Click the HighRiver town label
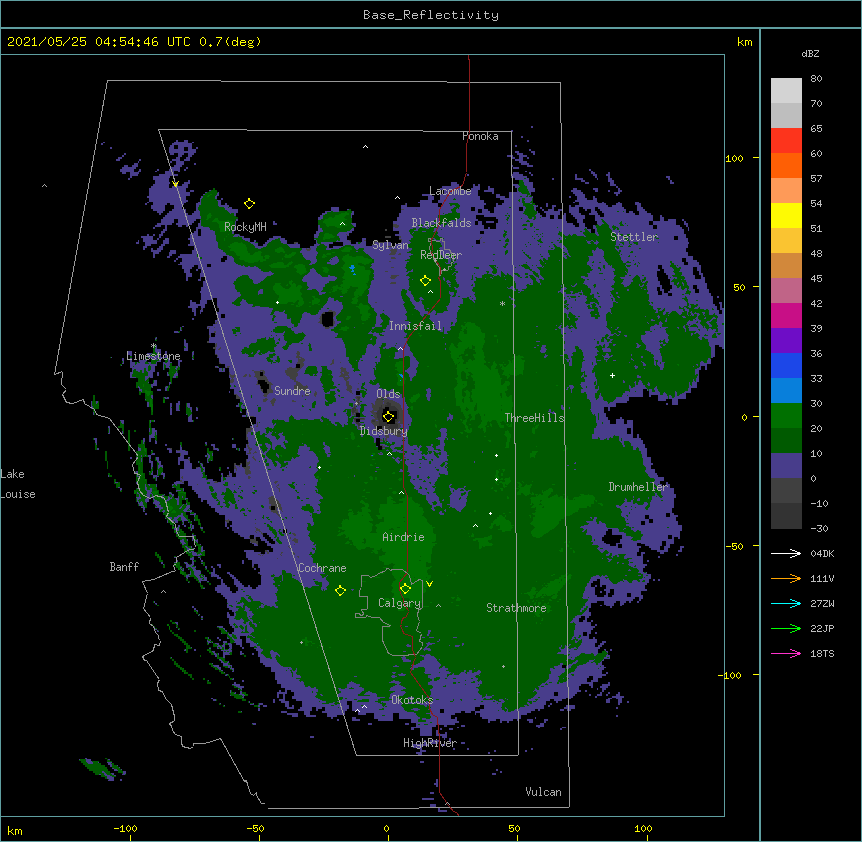862x842 pixels. point(430,743)
